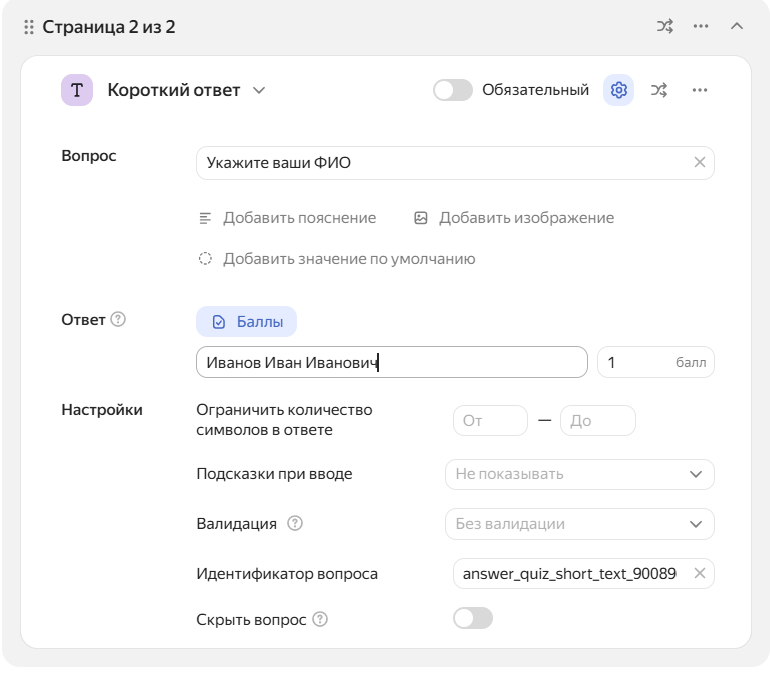Click the От minimum characters field

point(491,420)
